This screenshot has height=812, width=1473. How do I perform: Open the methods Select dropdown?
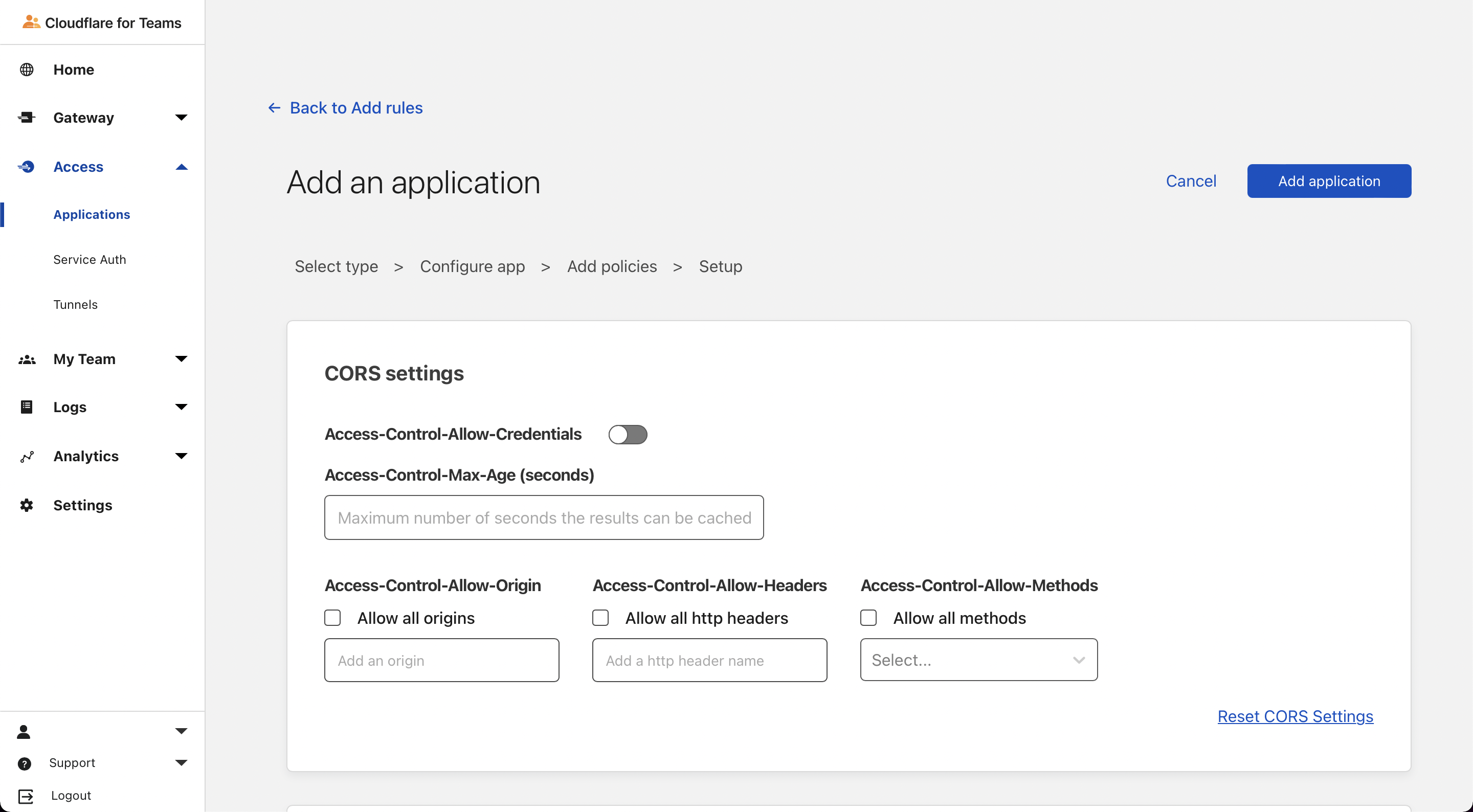coord(978,660)
